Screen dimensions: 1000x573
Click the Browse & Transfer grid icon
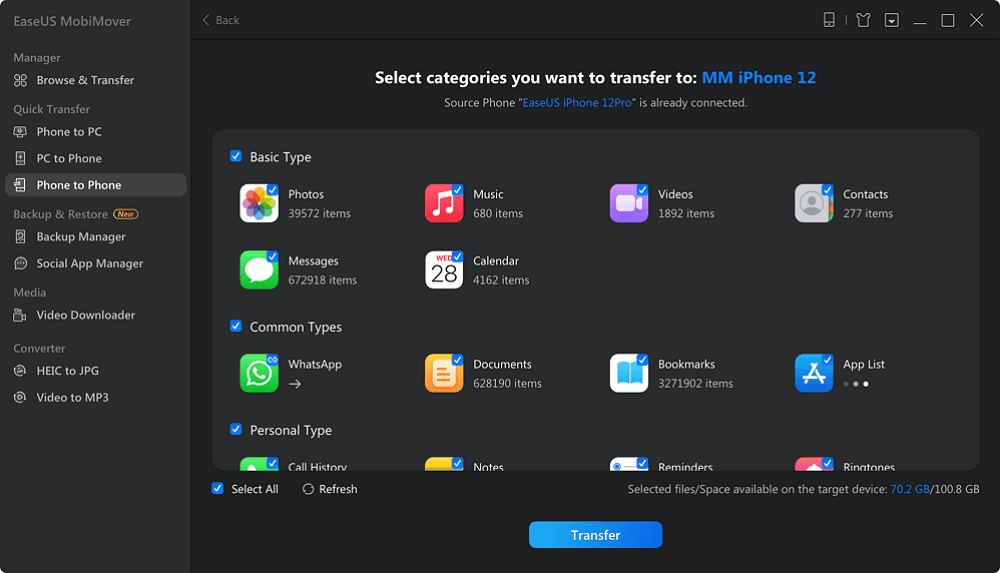20,80
